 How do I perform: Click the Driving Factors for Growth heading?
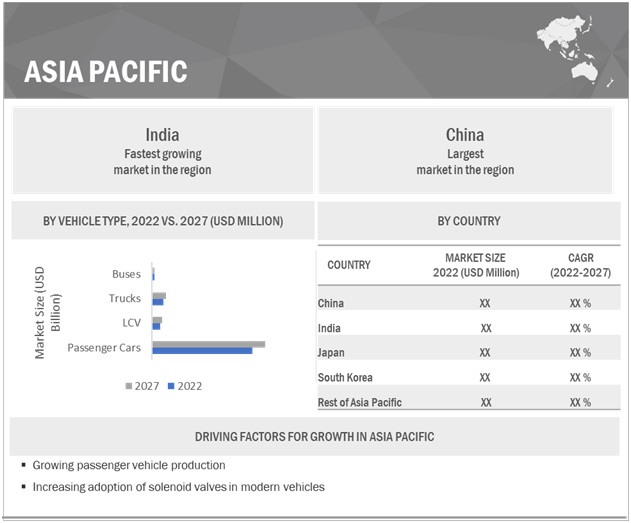[314, 437]
